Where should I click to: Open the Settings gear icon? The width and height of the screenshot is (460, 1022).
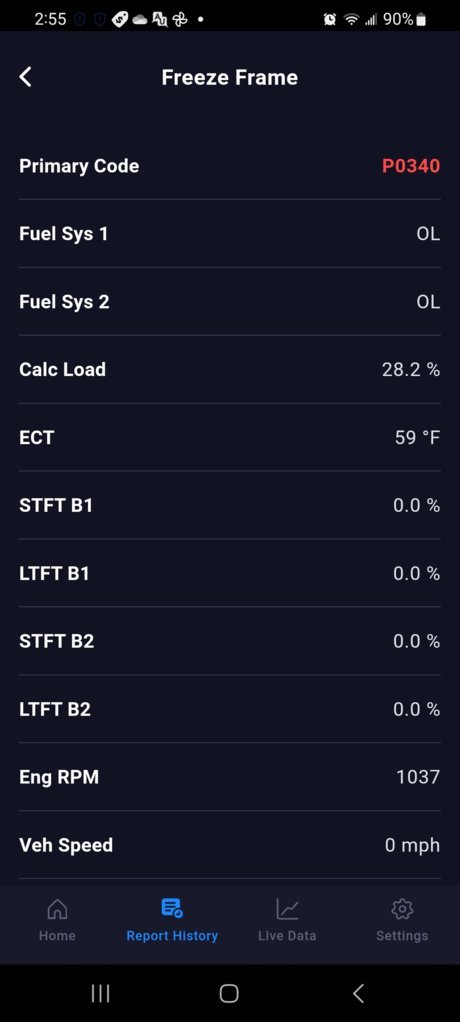coord(402,908)
